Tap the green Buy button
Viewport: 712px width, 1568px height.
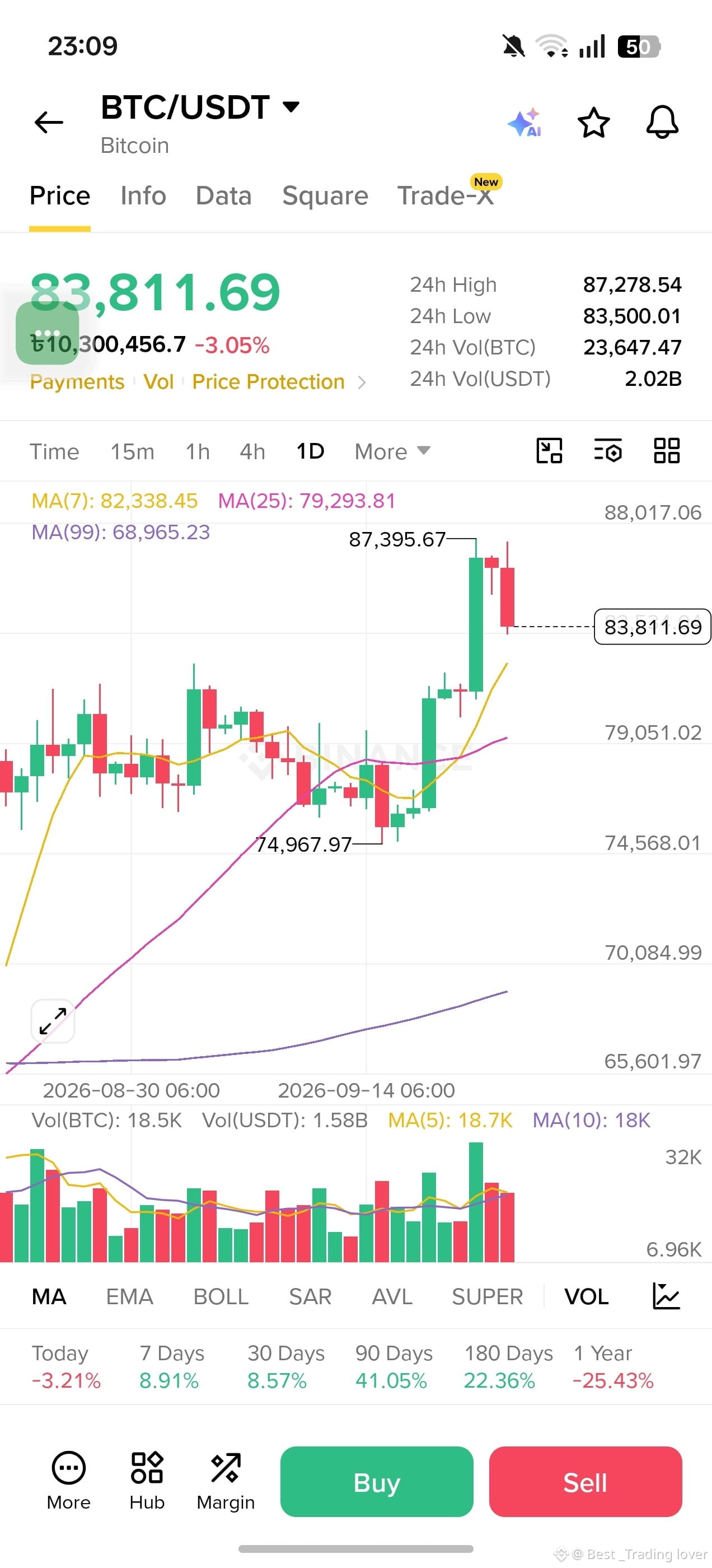377,1482
